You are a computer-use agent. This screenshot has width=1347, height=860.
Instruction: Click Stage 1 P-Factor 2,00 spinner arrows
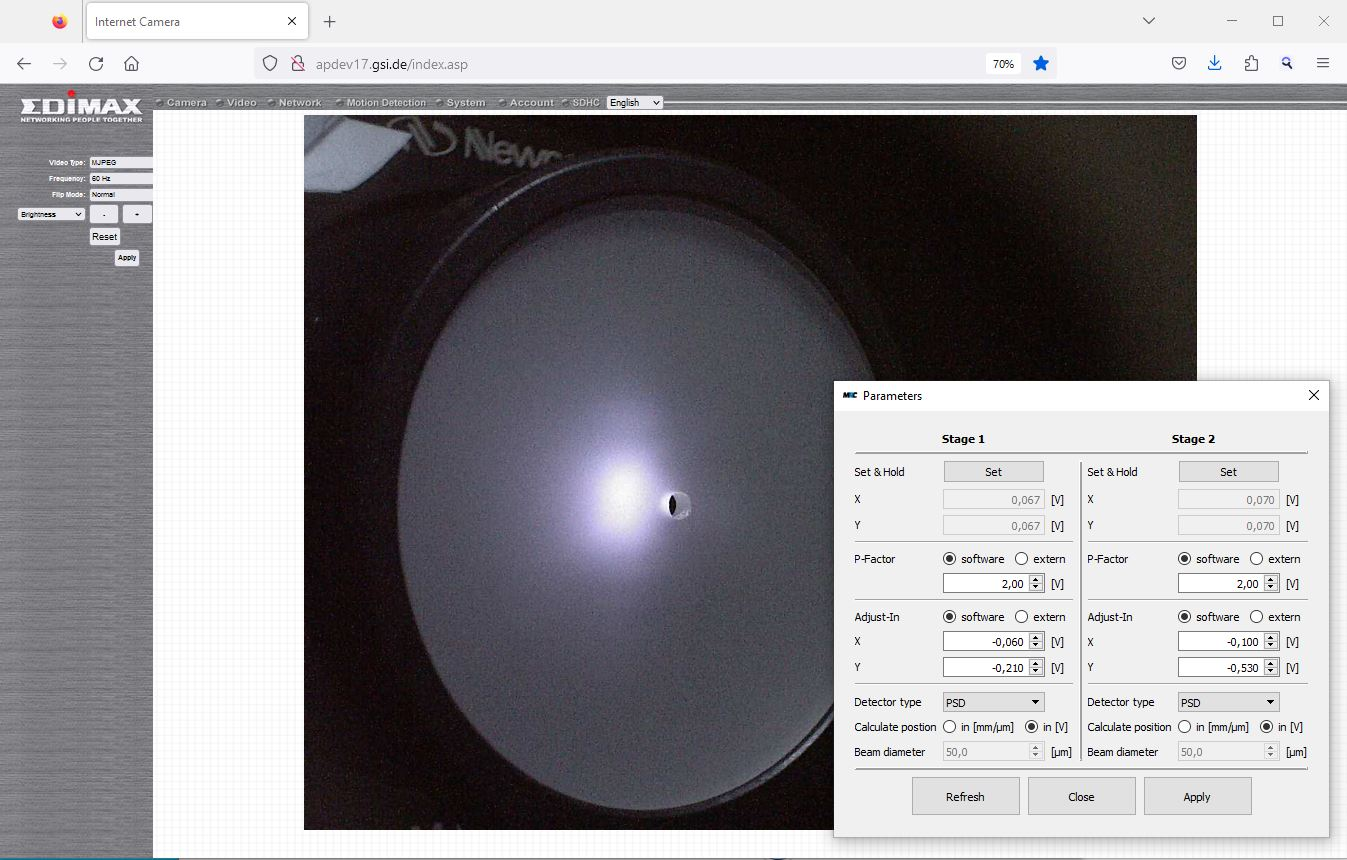point(1036,584)
